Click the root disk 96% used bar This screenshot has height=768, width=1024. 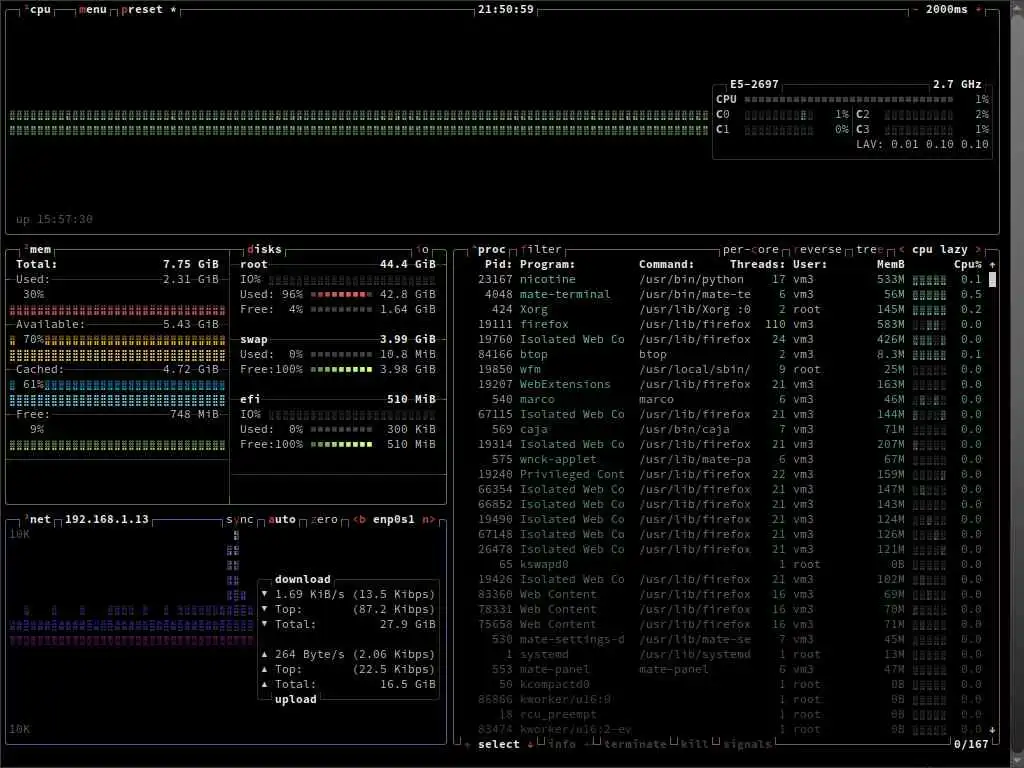tap(341, 295)
